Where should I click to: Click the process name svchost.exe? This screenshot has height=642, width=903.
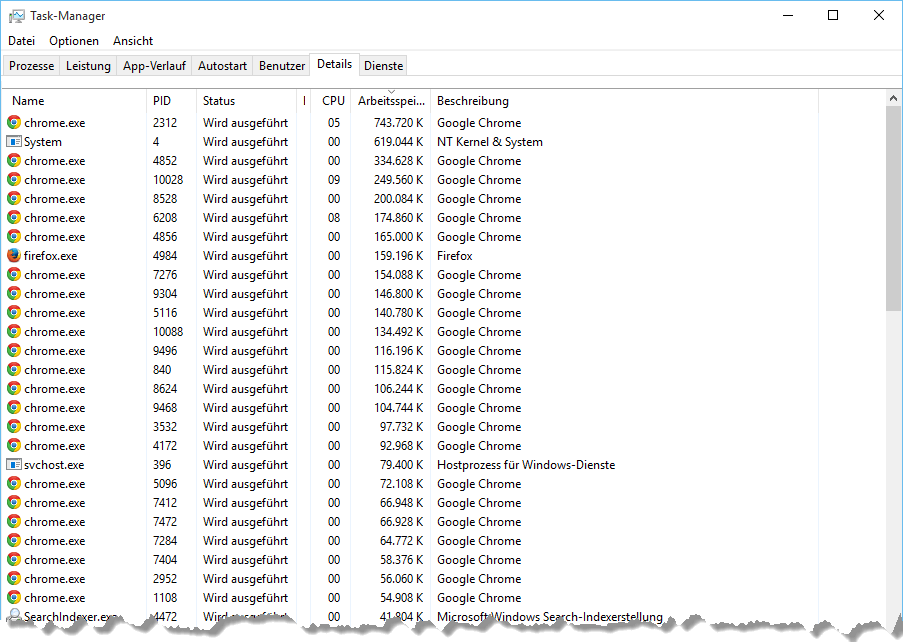tap(54, 465)
